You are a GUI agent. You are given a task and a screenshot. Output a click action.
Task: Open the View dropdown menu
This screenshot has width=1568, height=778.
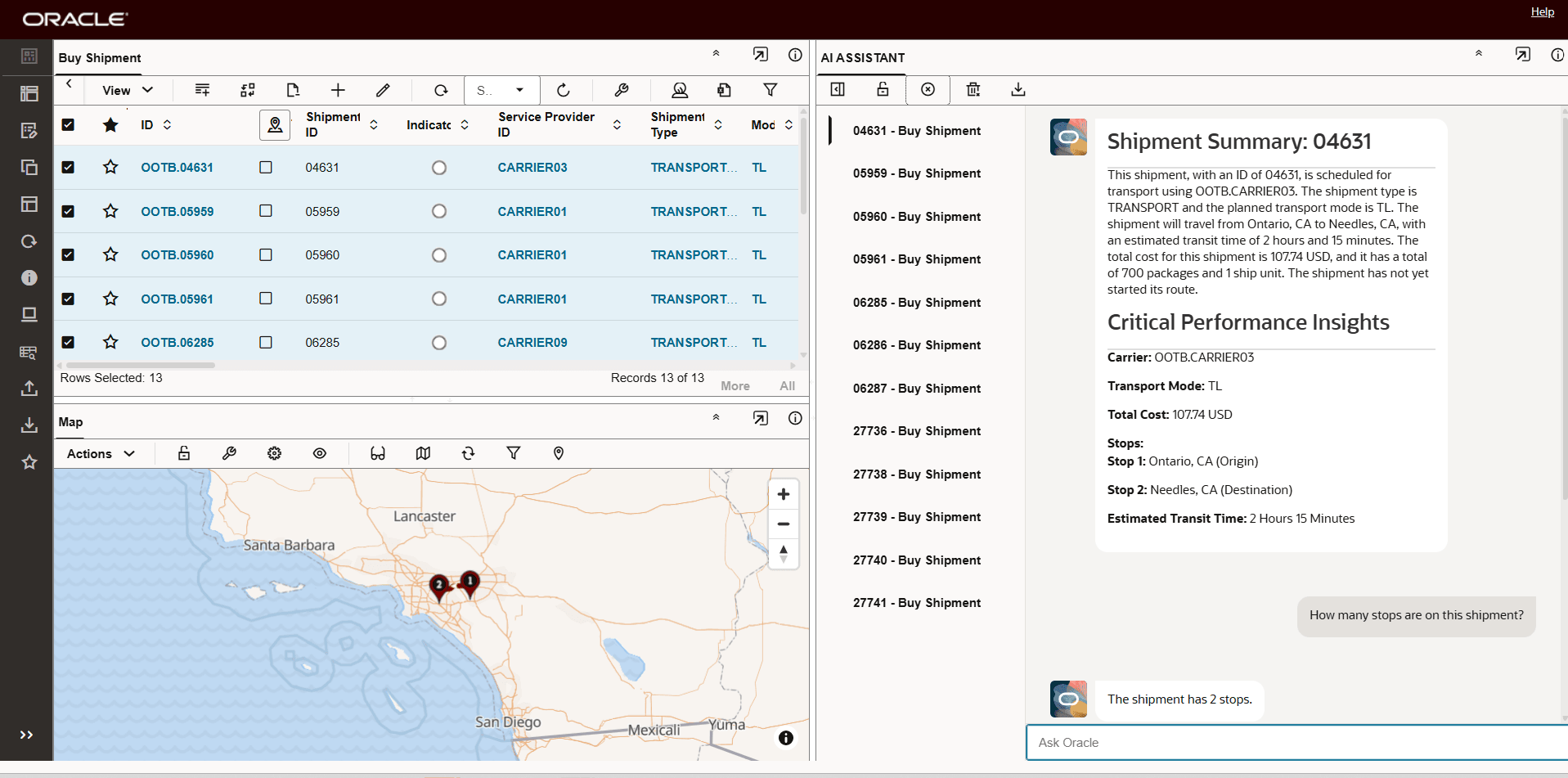(x=127, y=90)
